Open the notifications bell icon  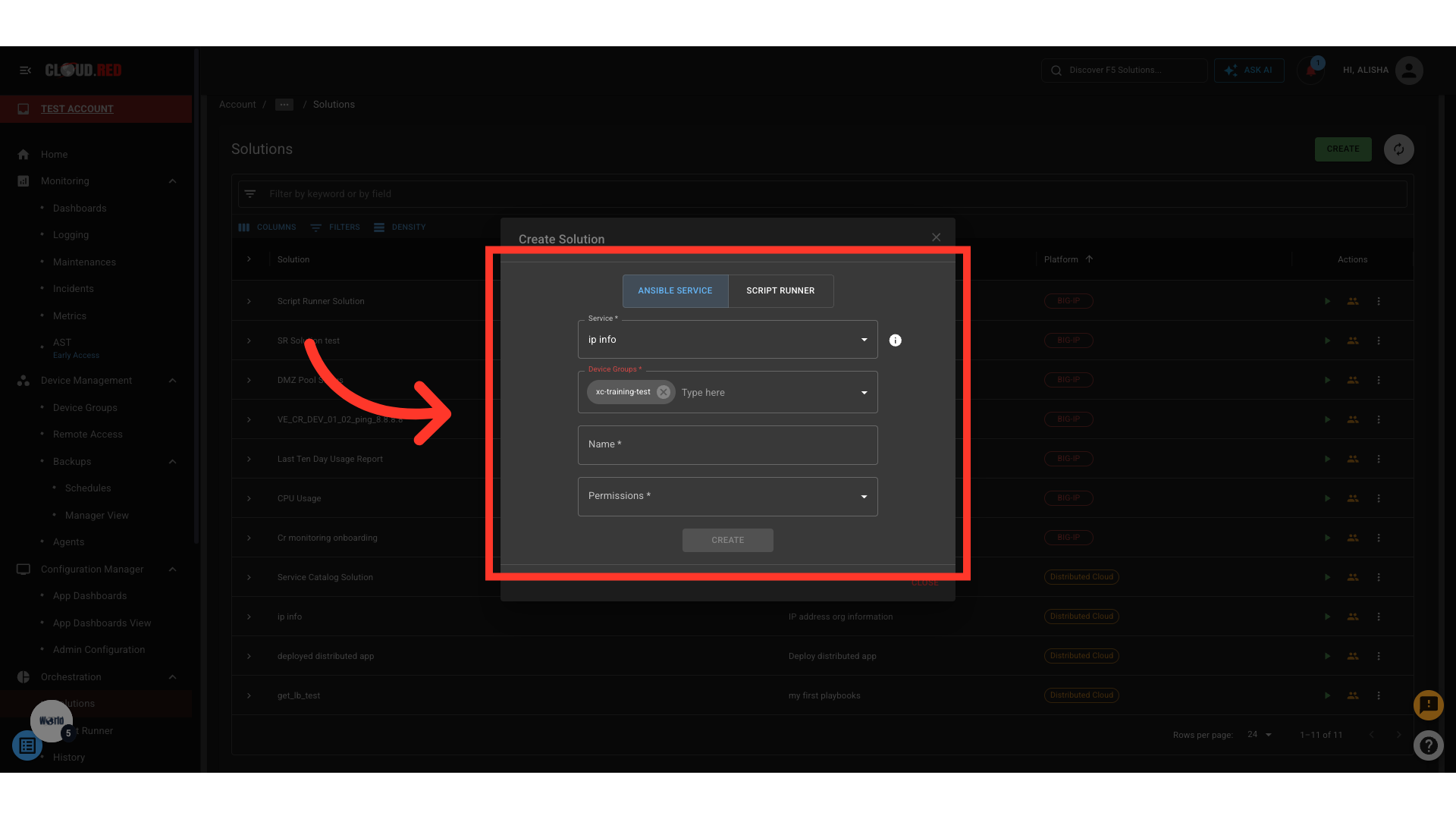pyautogui.click(x=1310, y=71)
